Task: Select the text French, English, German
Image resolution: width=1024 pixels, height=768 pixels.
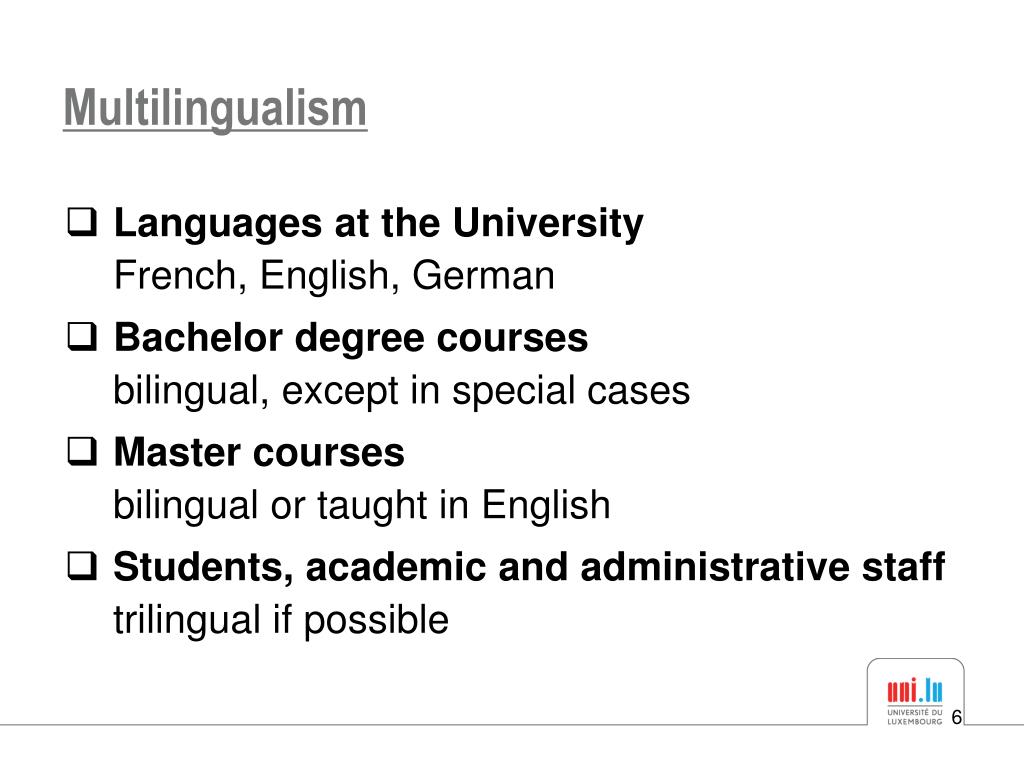Action: (x=334, y=276)
